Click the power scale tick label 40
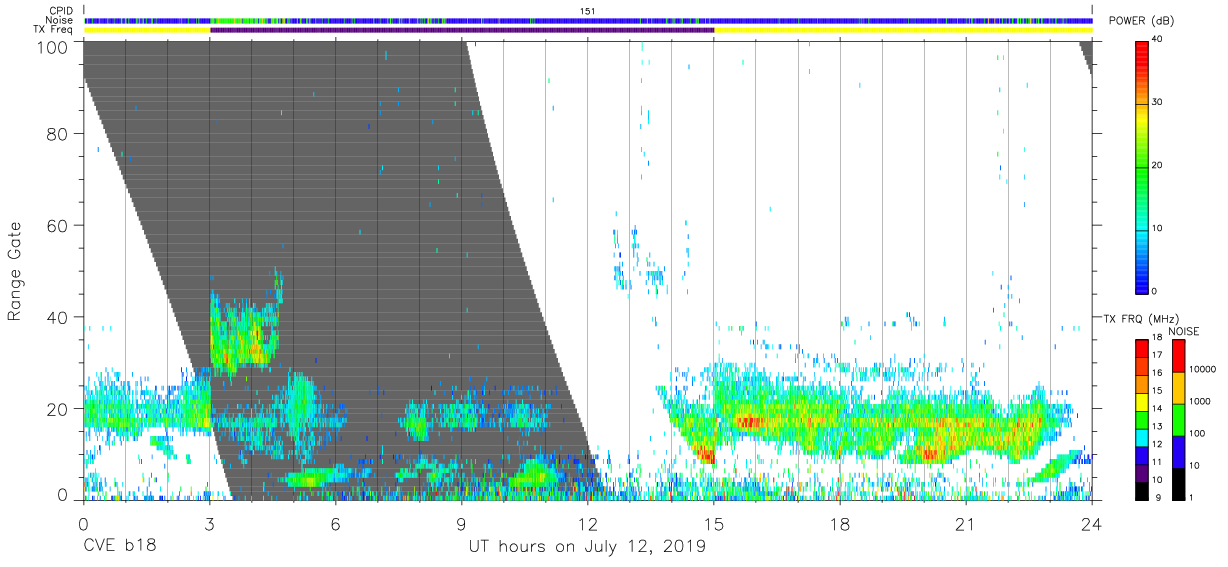Image resolution: width=1228 pixels, height=567 pixels. (1158, 40)
